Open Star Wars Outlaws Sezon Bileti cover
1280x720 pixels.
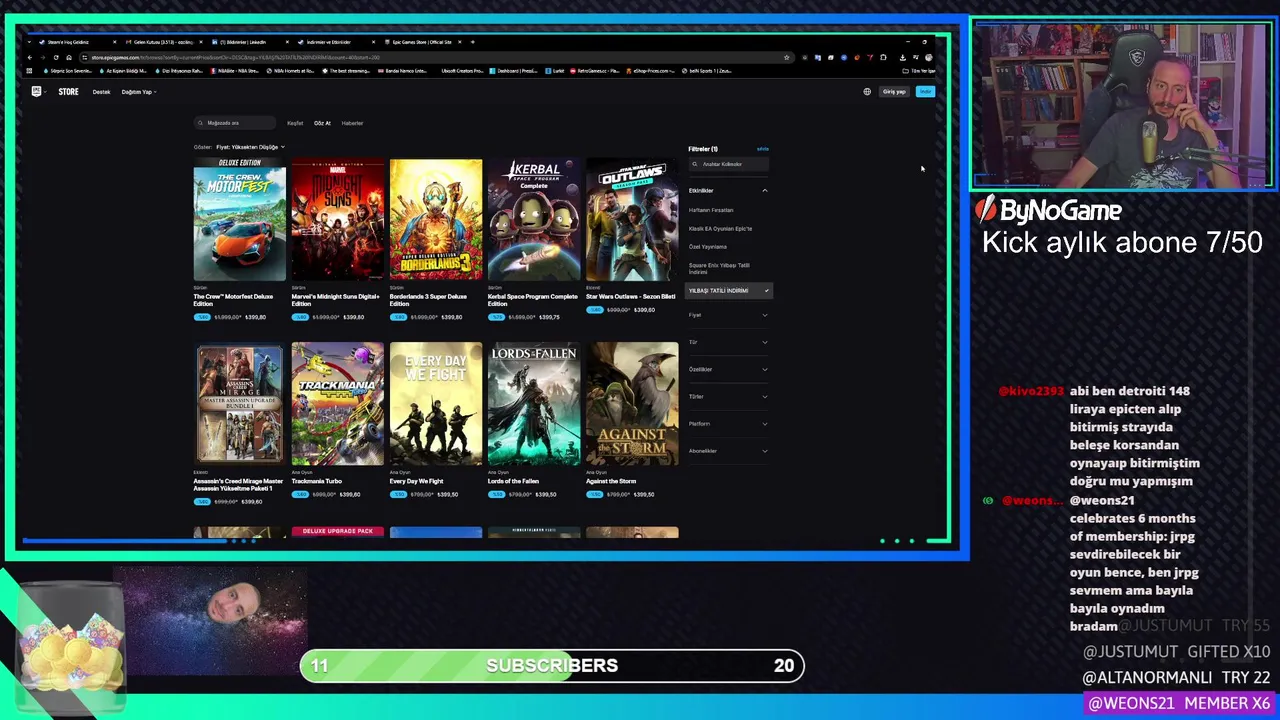[632, 220]
